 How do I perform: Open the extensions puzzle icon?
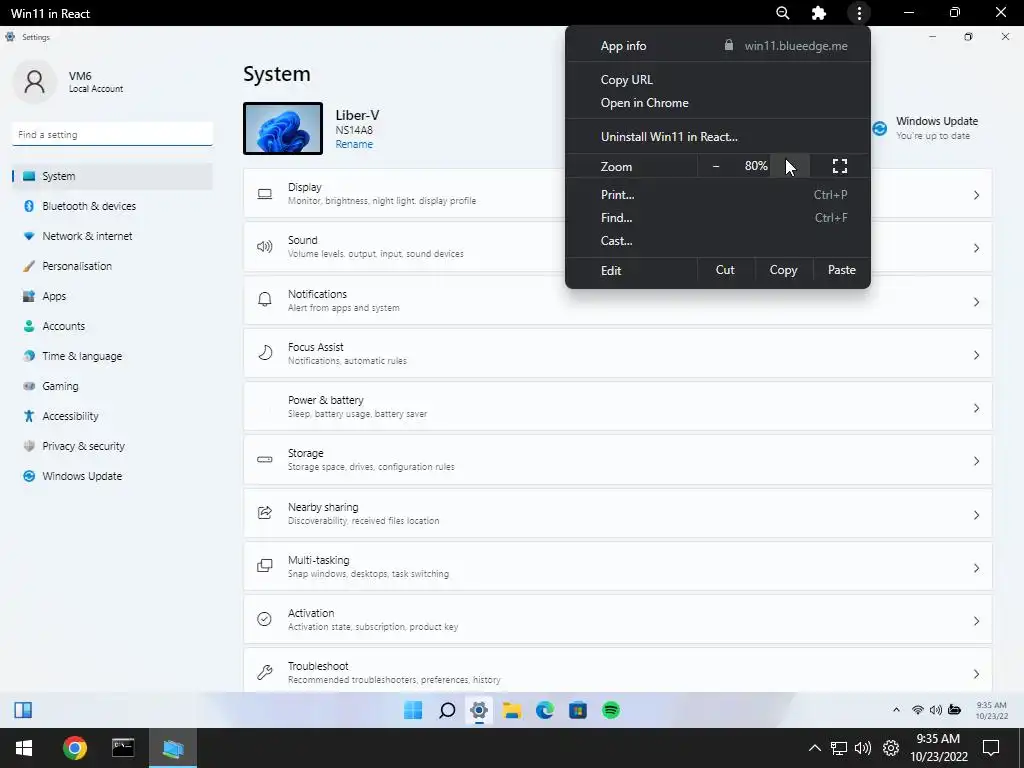[x=818, y=13]
